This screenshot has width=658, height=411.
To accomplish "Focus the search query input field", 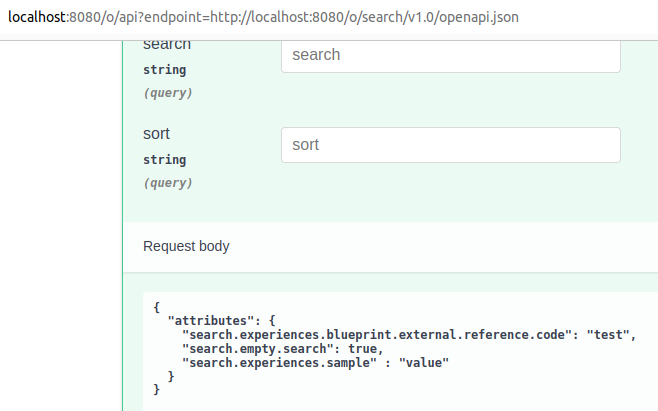I will [451, 56].
